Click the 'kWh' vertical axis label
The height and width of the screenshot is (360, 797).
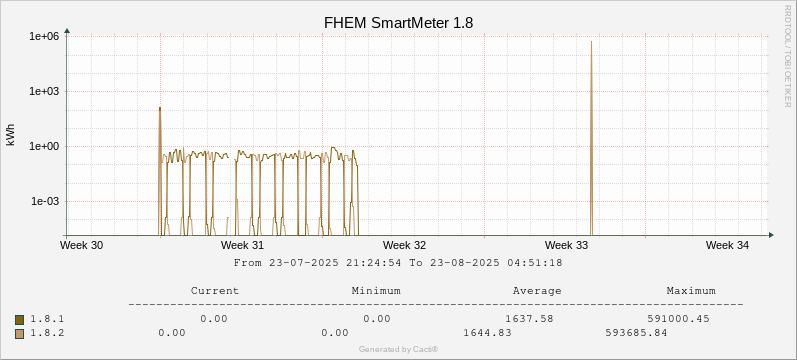click(11, 135)
